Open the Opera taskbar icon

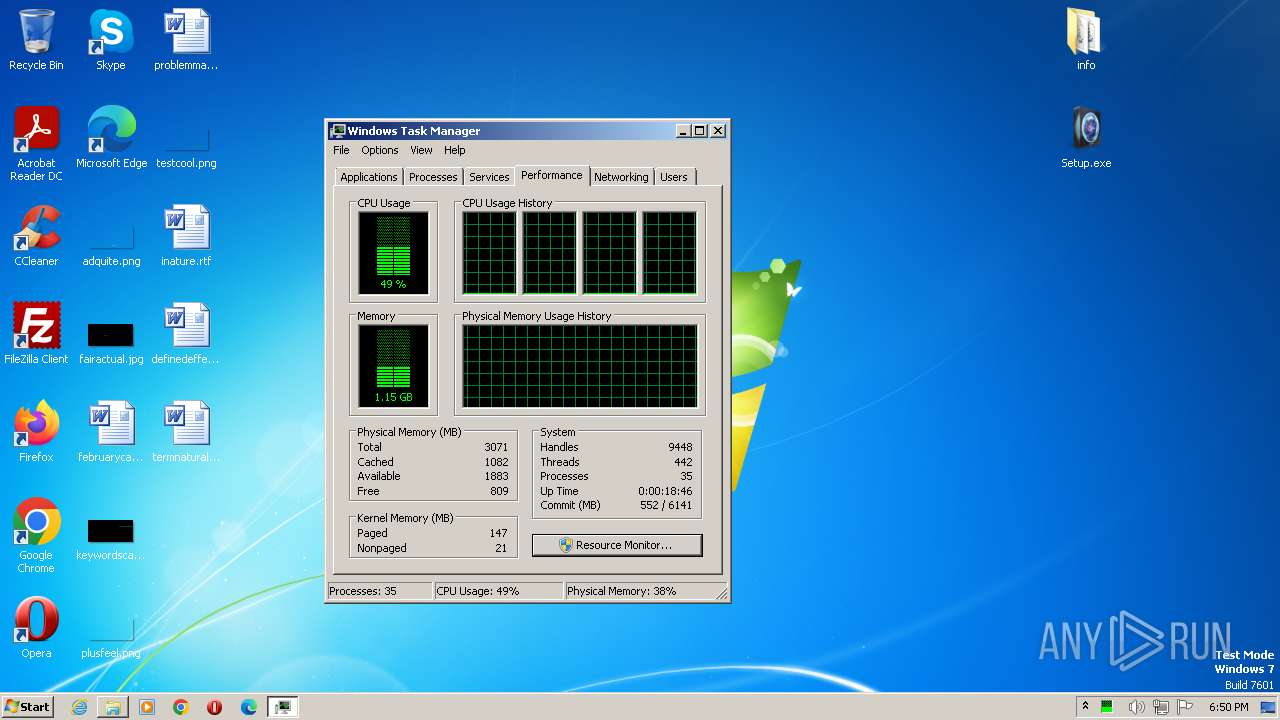point(215,707)
